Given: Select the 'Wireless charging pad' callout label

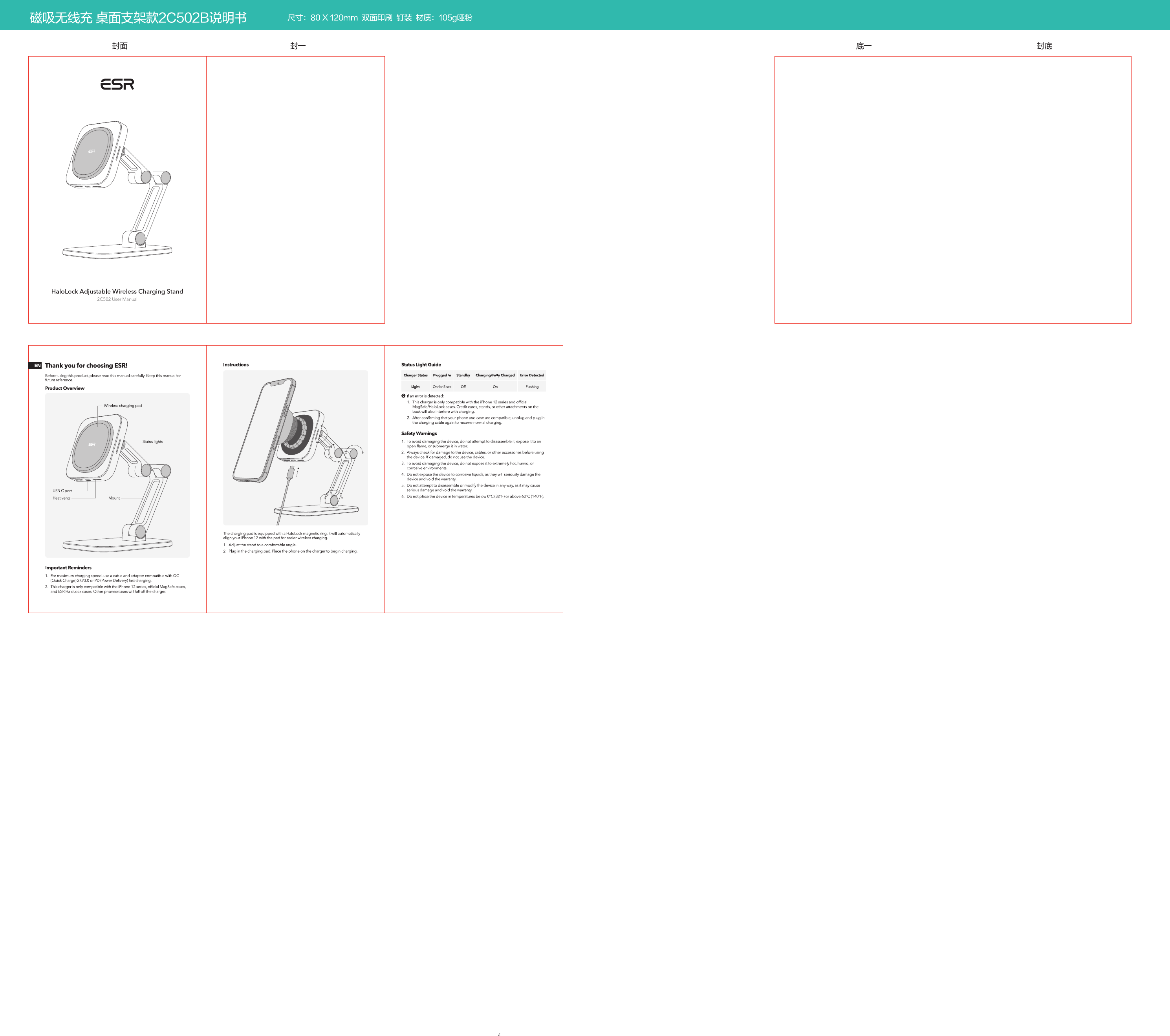Looking at the screenshot, I should tap(123, 406).
